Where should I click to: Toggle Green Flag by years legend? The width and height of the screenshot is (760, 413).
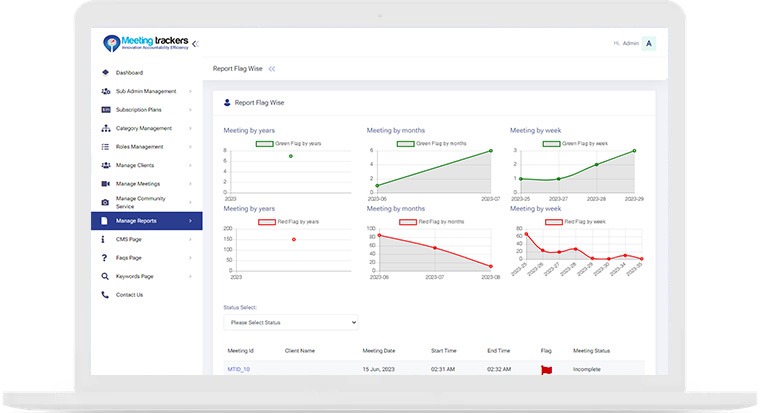pyautogui.click(x=288, y=143)
